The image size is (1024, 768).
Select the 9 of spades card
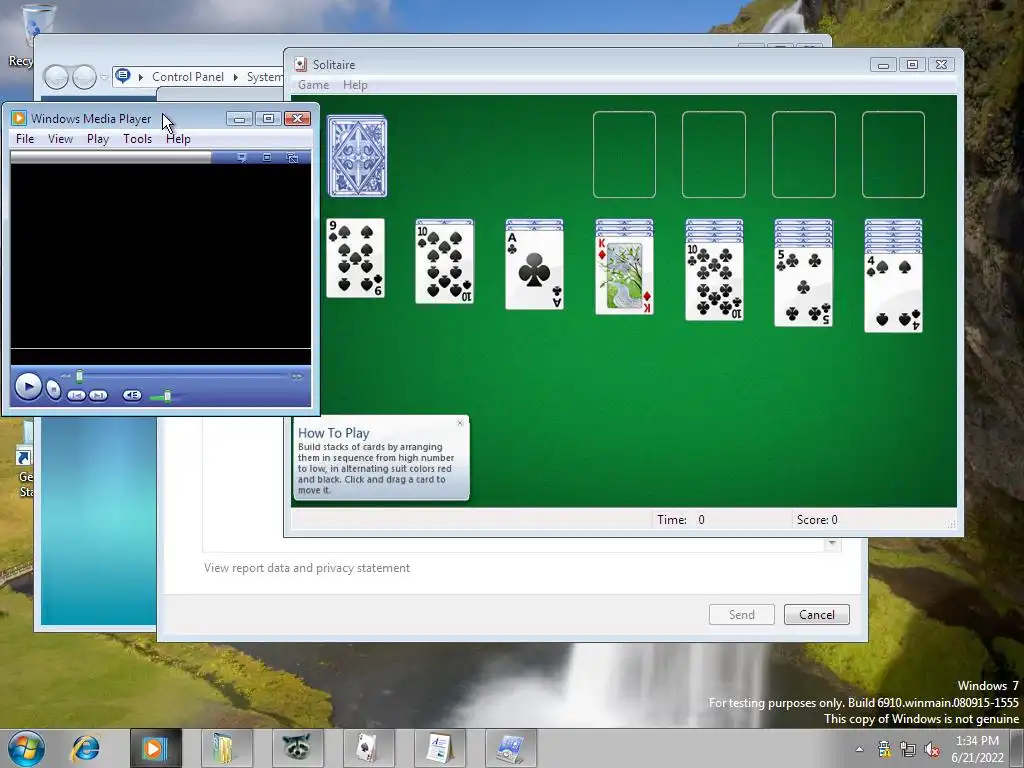click(x=355, y=258)
